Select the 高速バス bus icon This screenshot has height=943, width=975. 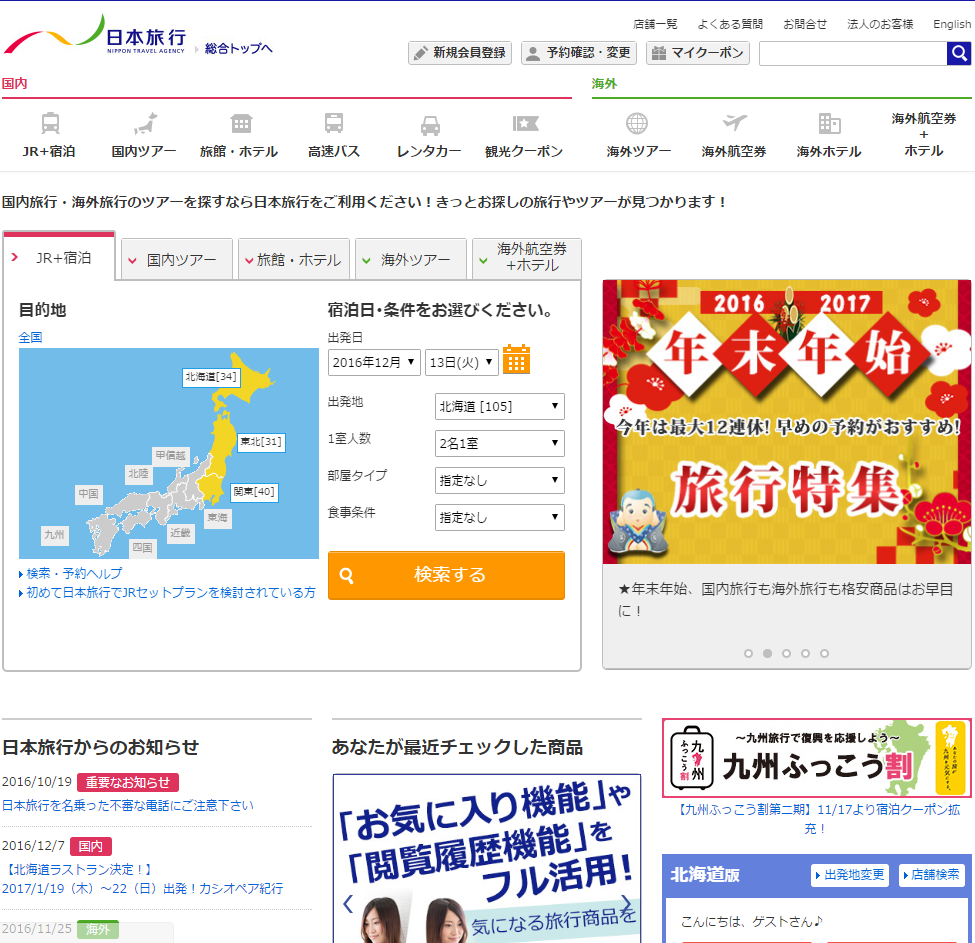pos(334,124)
